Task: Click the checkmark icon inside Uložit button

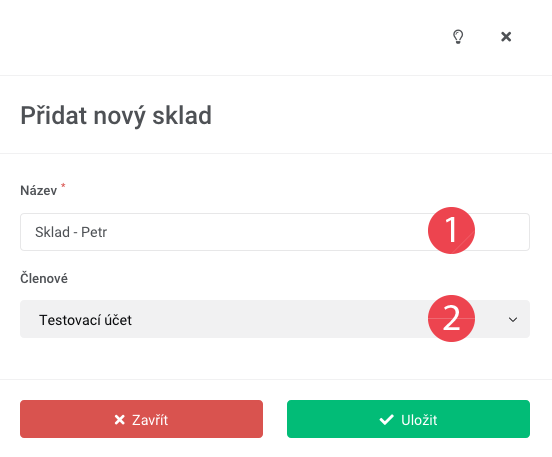Action: click(x=387, y=420)
